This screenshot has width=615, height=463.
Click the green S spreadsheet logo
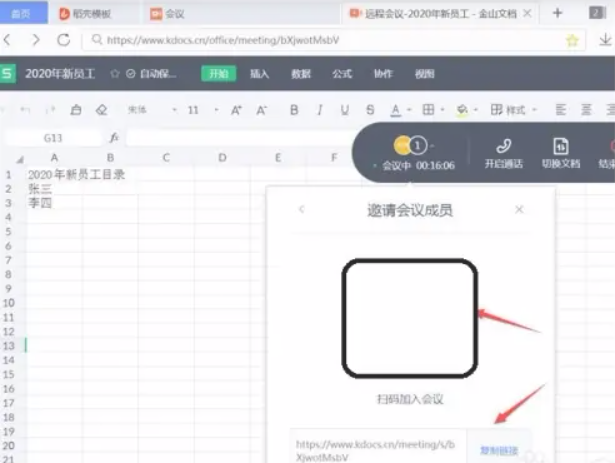coord(7,73)
